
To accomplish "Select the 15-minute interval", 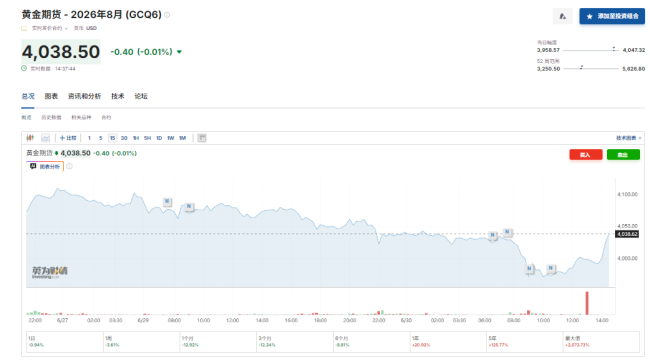I will pyautogui.click(x=112, y=138).
